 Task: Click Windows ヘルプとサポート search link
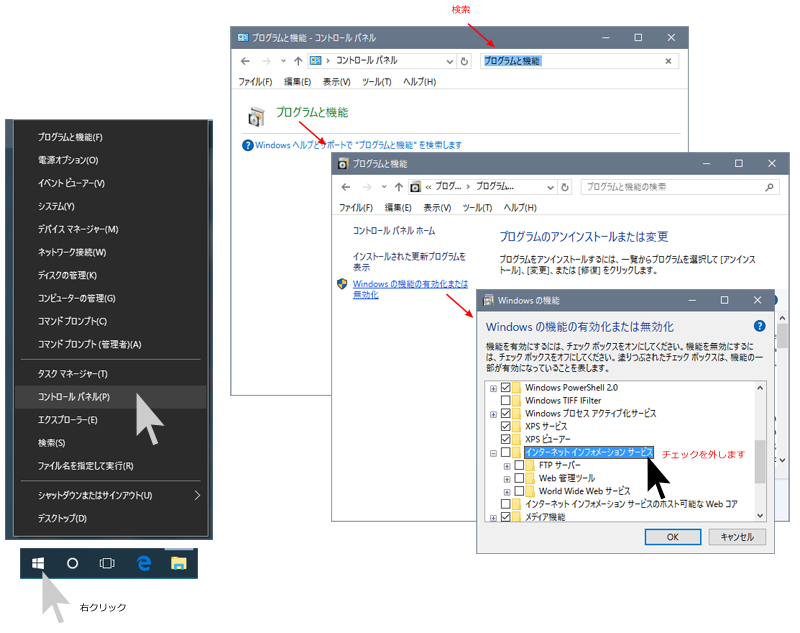[358, 145]
